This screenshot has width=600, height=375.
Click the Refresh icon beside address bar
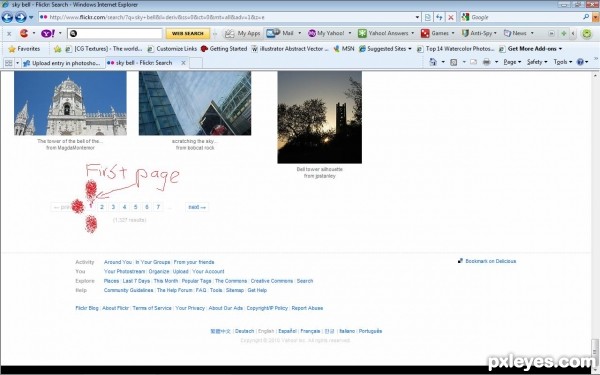439,17
